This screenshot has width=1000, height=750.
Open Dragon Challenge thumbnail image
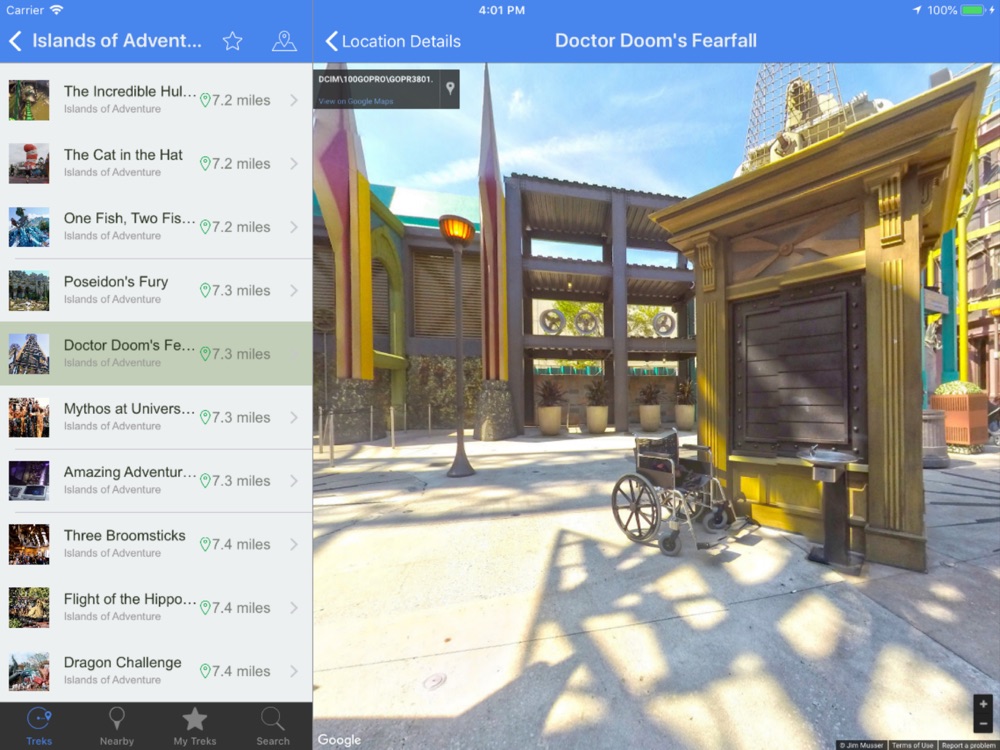click(x=29, y=671)
